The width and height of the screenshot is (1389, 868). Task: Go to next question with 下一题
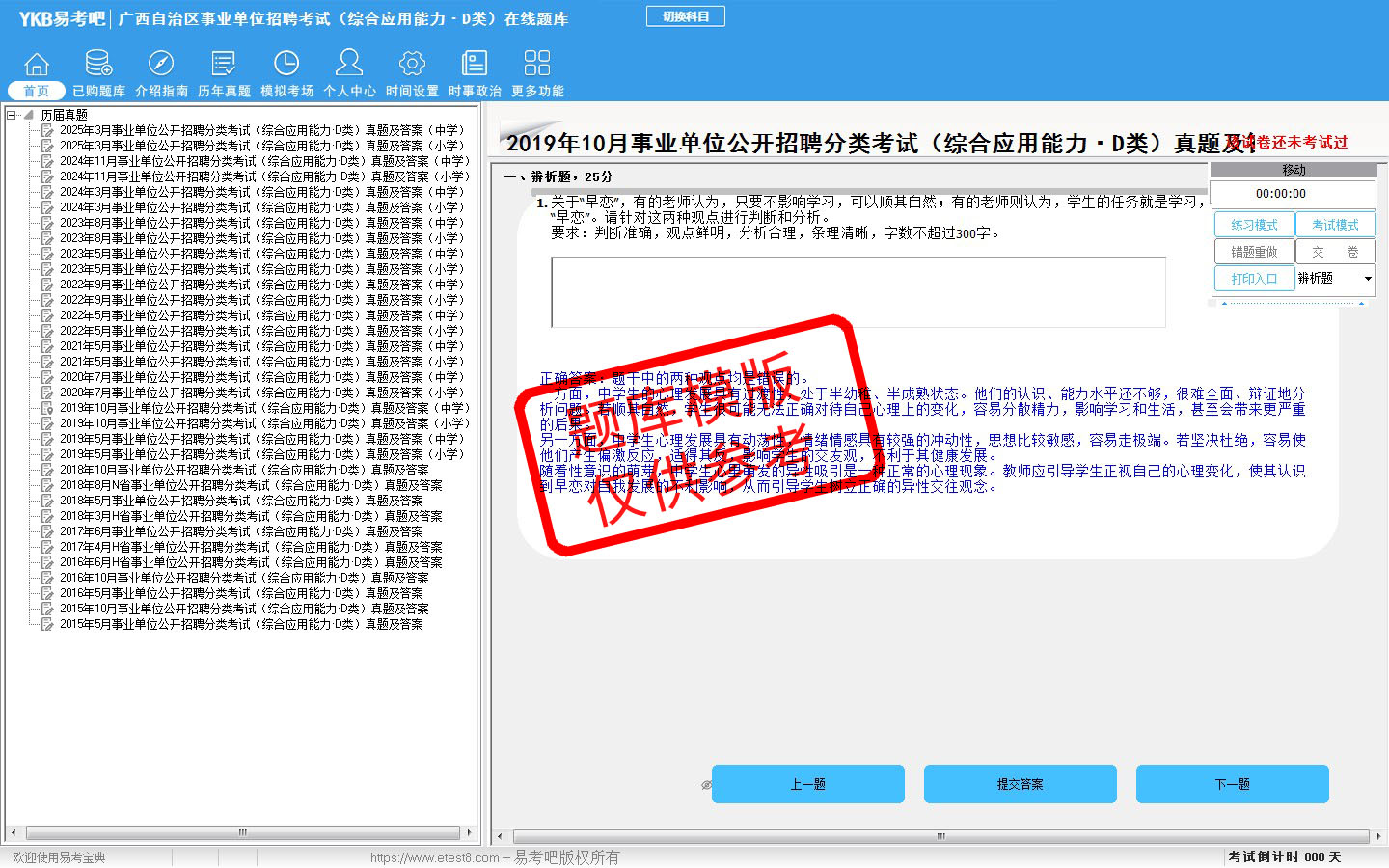click(1232, 784)
